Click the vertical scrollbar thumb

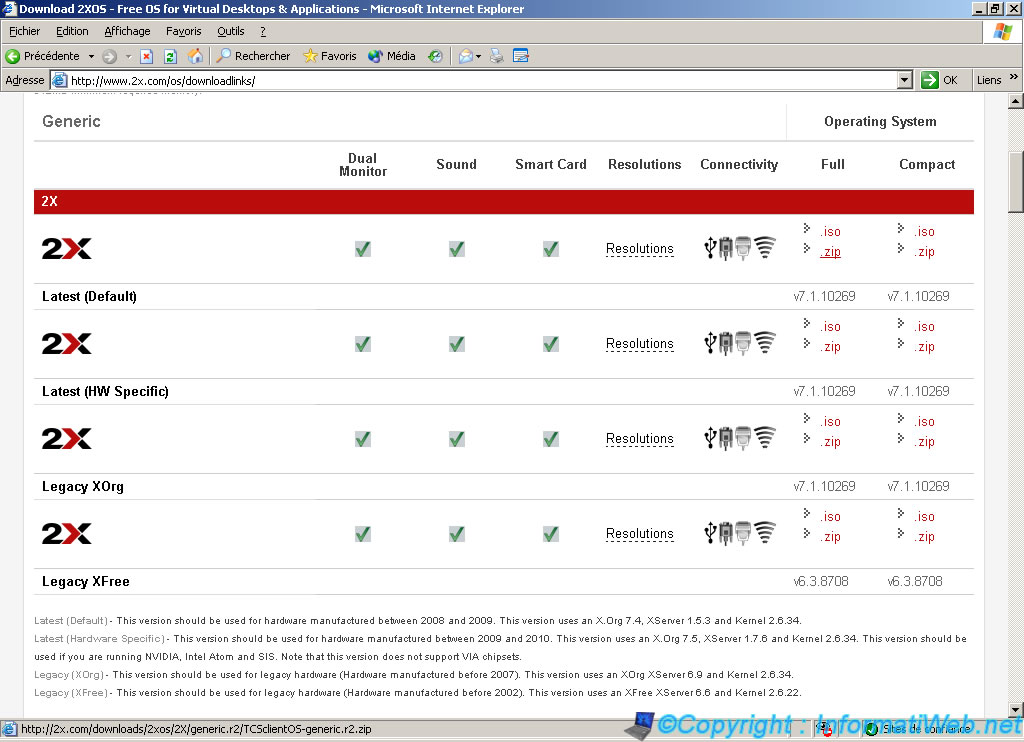pyautogui.click(x=1015, y=182)
